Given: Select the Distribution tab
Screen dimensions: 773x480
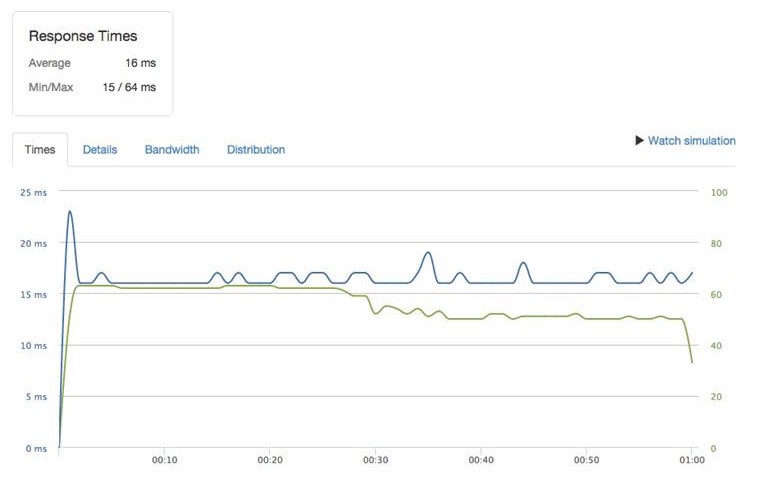Looking at the screenshot, I should pyautogui.click(x=256, y=150).
